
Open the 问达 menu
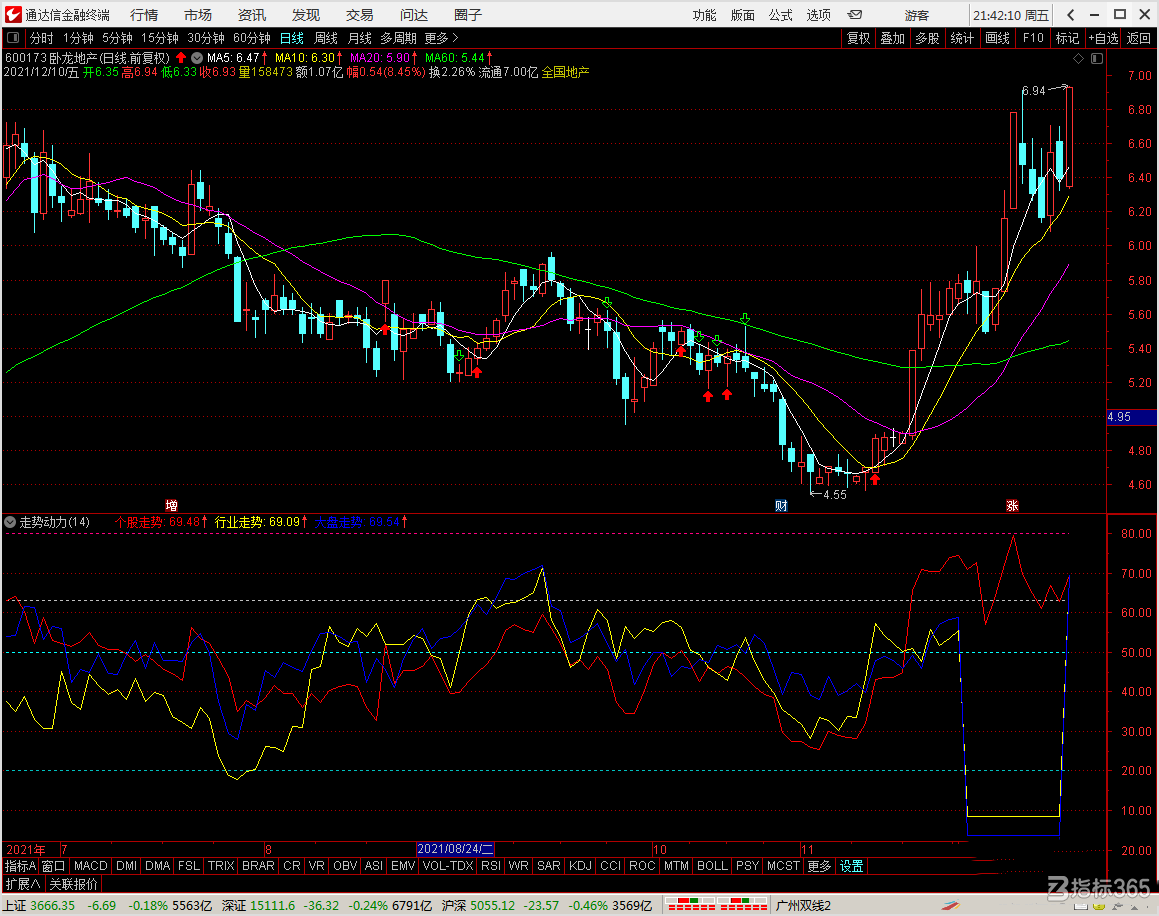(414, 15)
